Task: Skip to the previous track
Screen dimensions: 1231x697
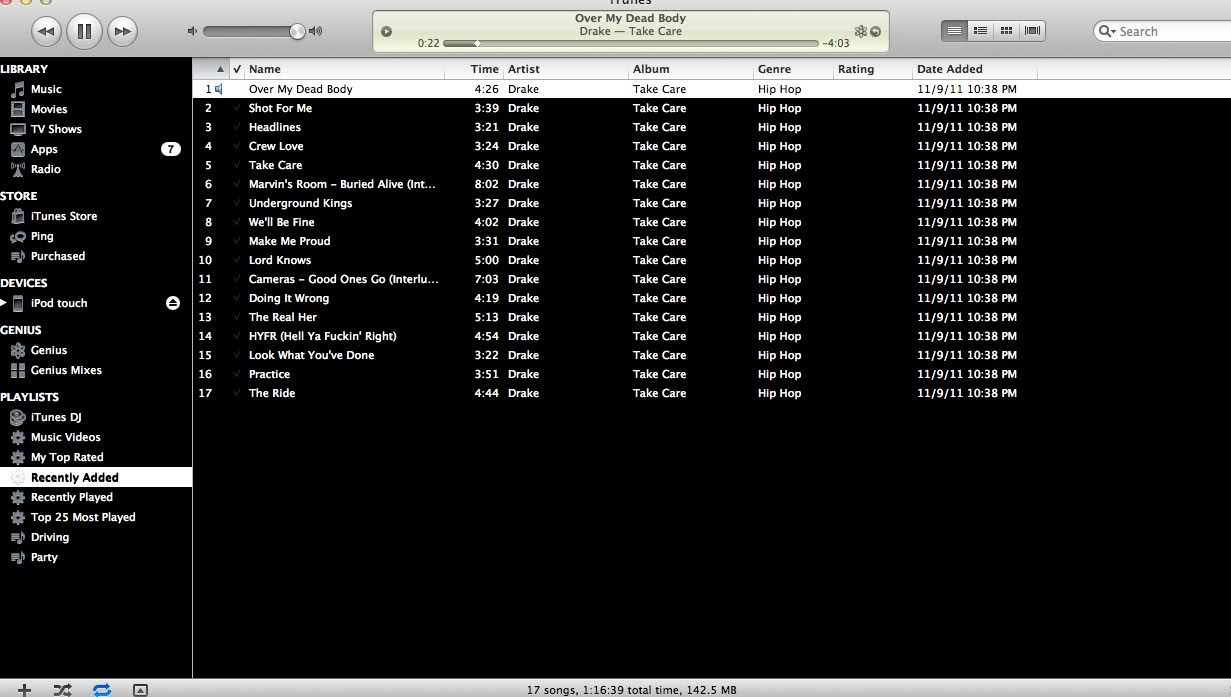Action: [46, 31]
